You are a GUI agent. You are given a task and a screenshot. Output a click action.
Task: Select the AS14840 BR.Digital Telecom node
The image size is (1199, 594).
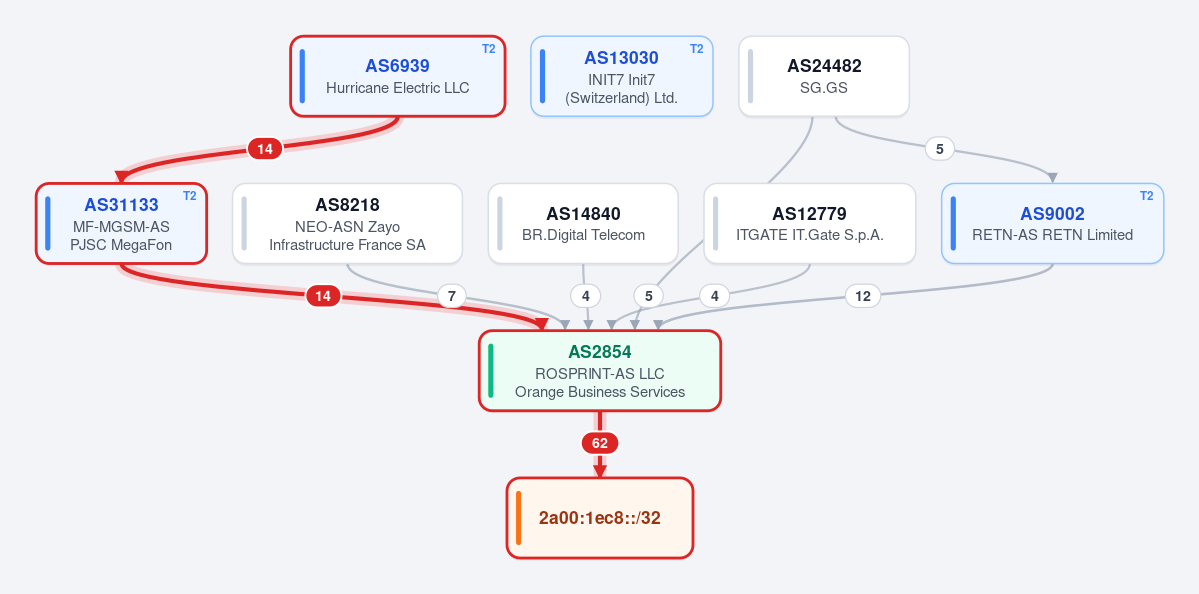click(583, 223)
